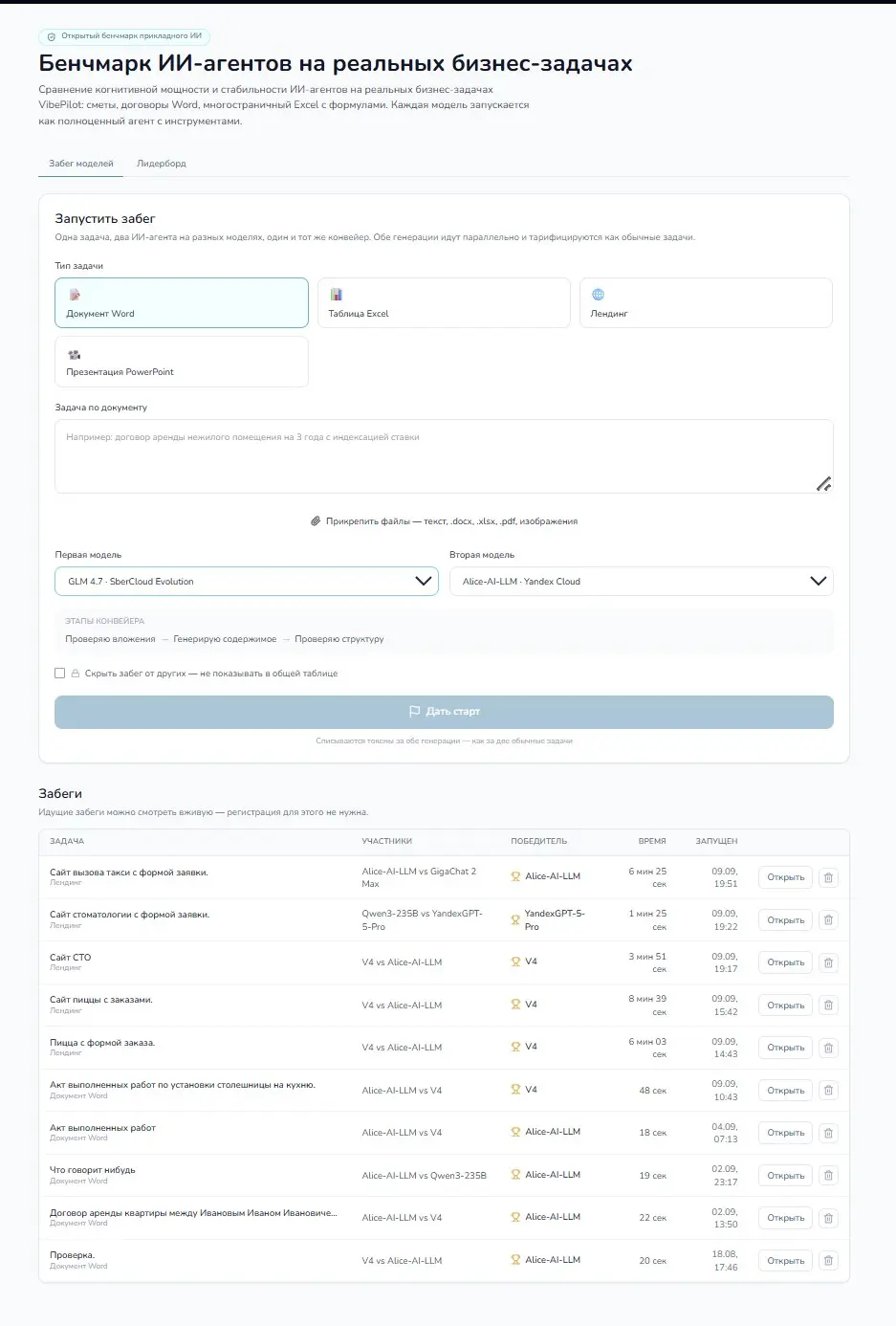Click the PowerPoint presentation icon
896x1326 pixels.
[74, 354]
